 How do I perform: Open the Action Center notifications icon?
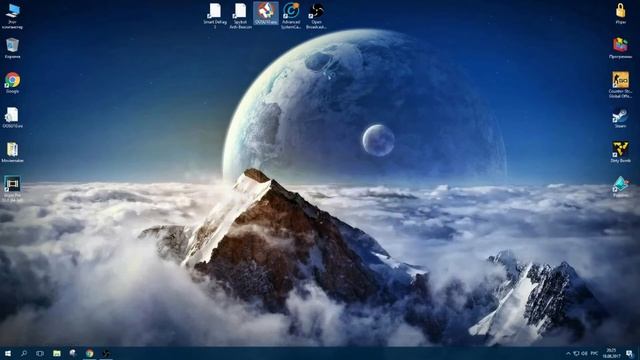coord(630,353)
